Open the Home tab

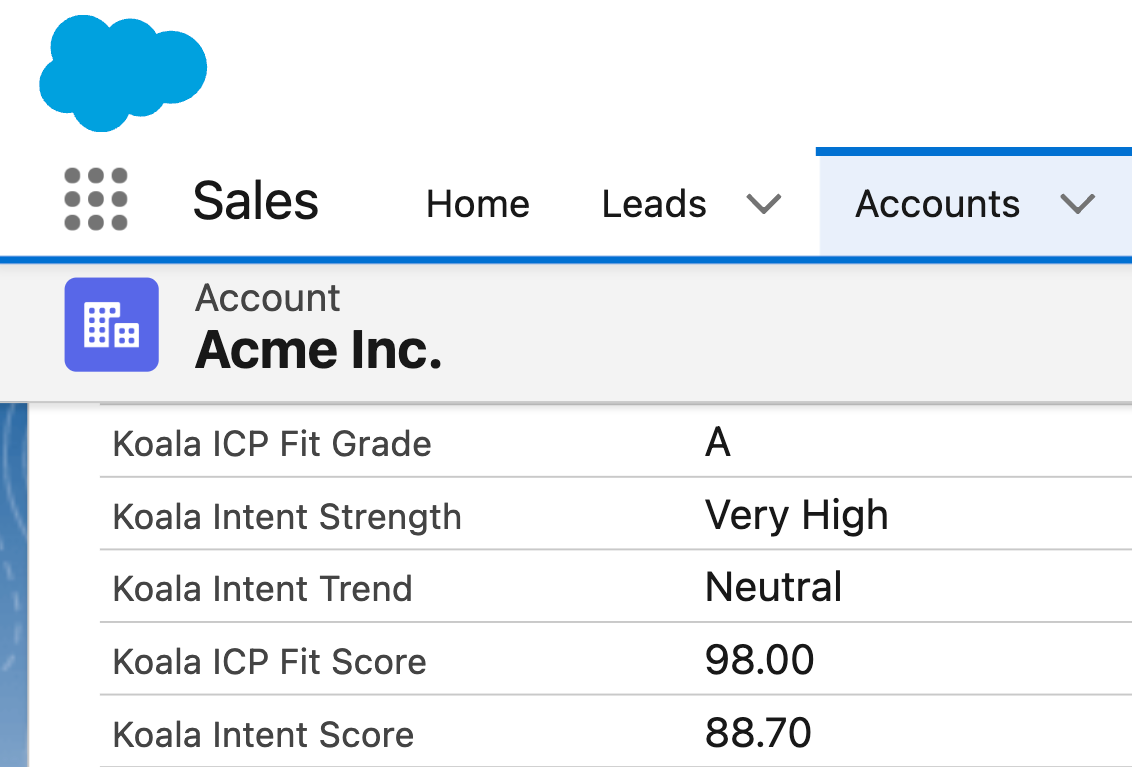click(477, 204)
